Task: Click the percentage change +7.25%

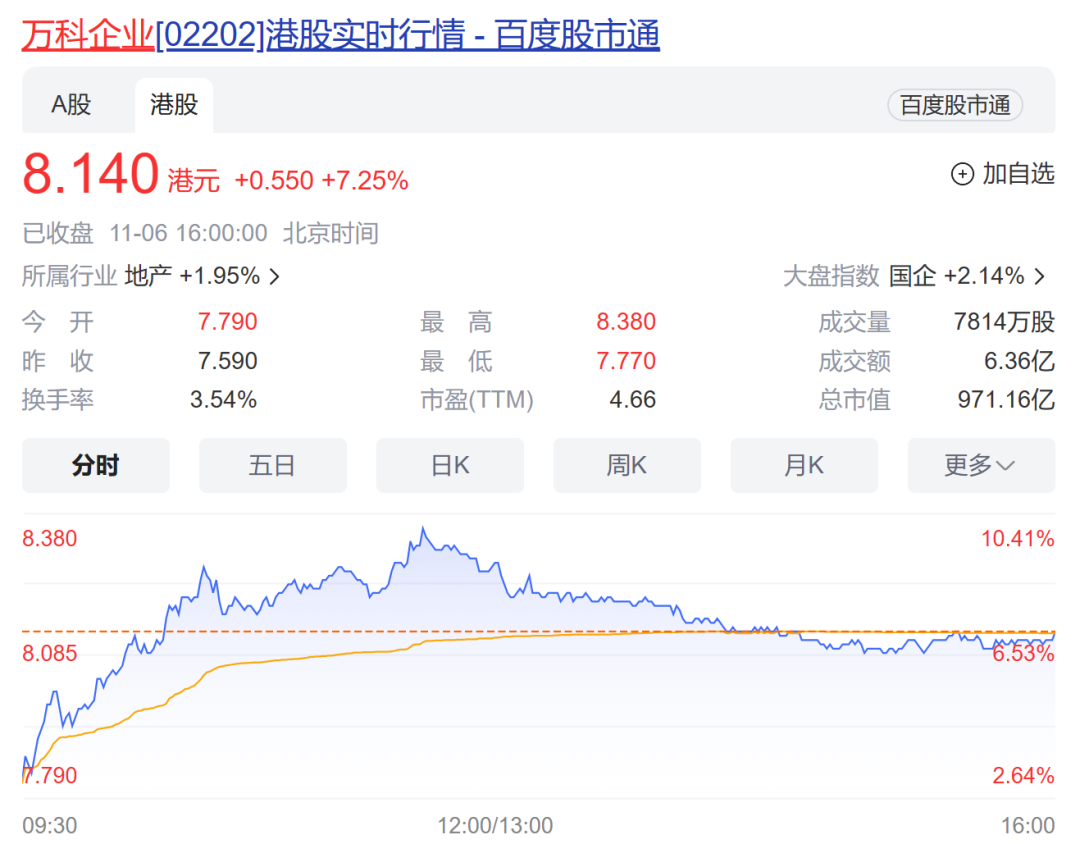Action: point(365,181)
